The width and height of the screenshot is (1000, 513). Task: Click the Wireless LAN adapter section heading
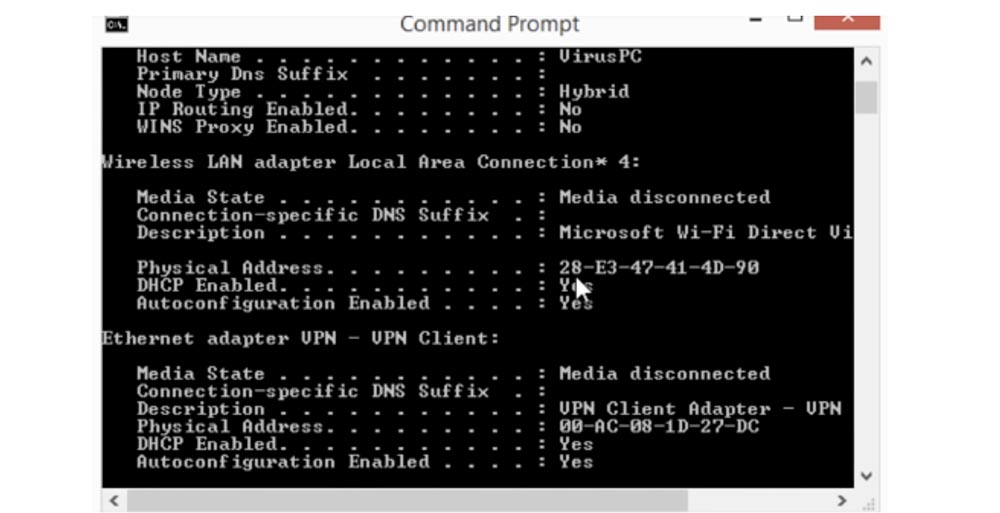coord(371,162)
